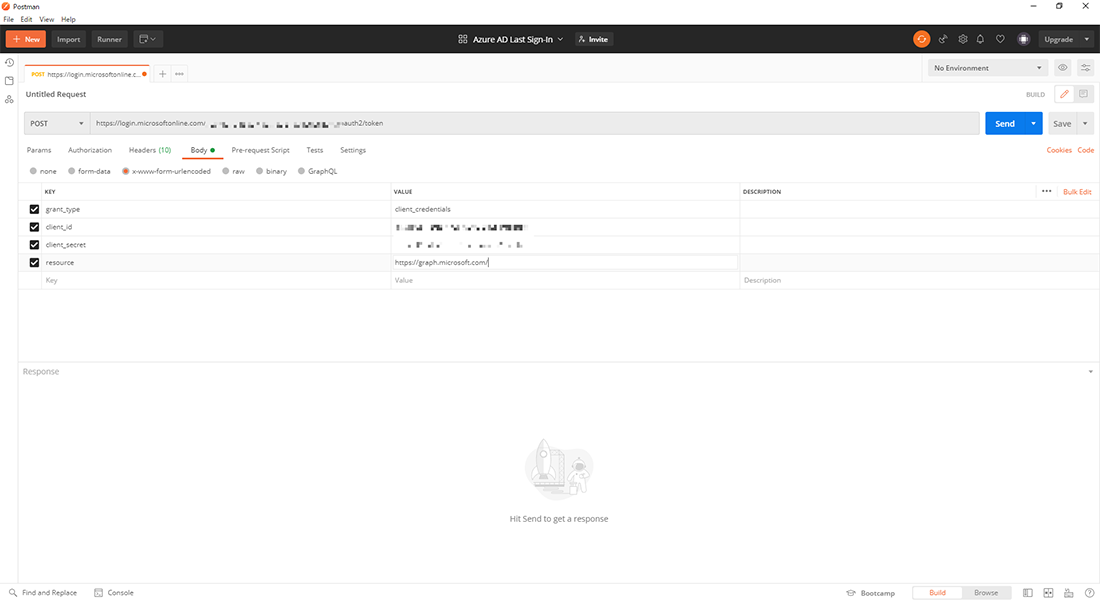This screenshot has height=602, width=1100.
Task: Click the blue Send button
Action: coord(1005,123)
